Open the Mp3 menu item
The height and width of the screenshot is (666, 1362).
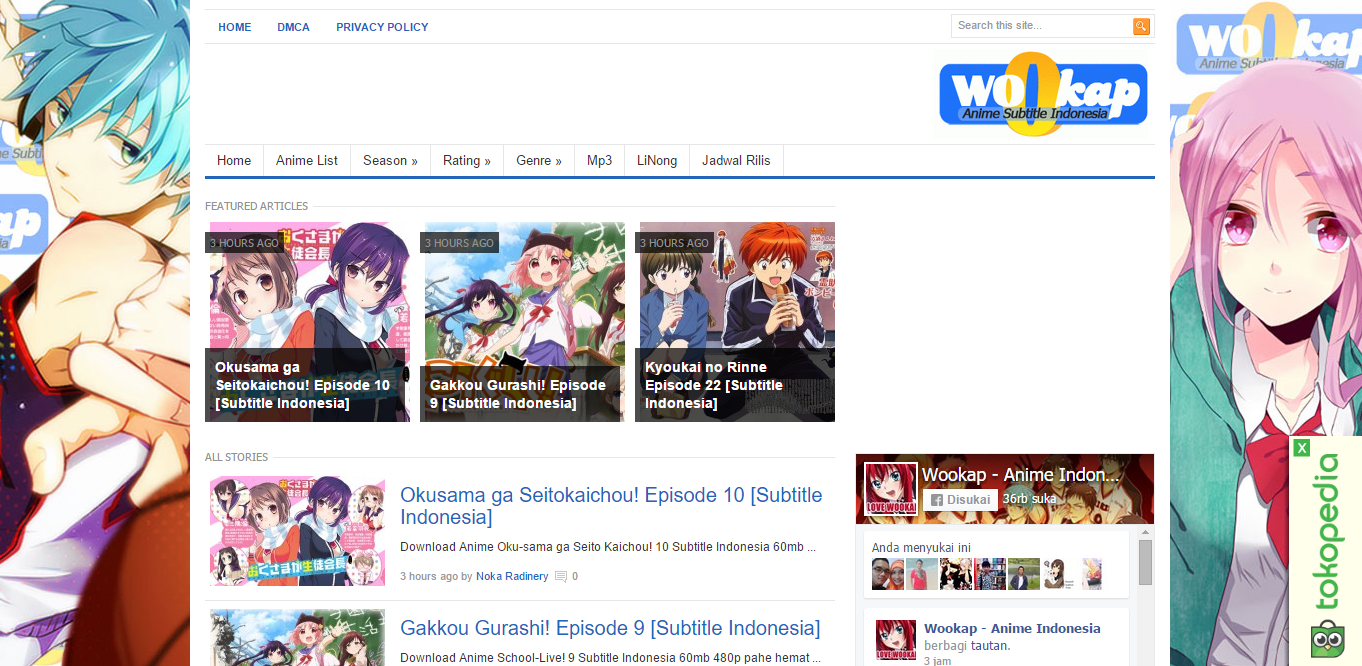tap(599, 160)
